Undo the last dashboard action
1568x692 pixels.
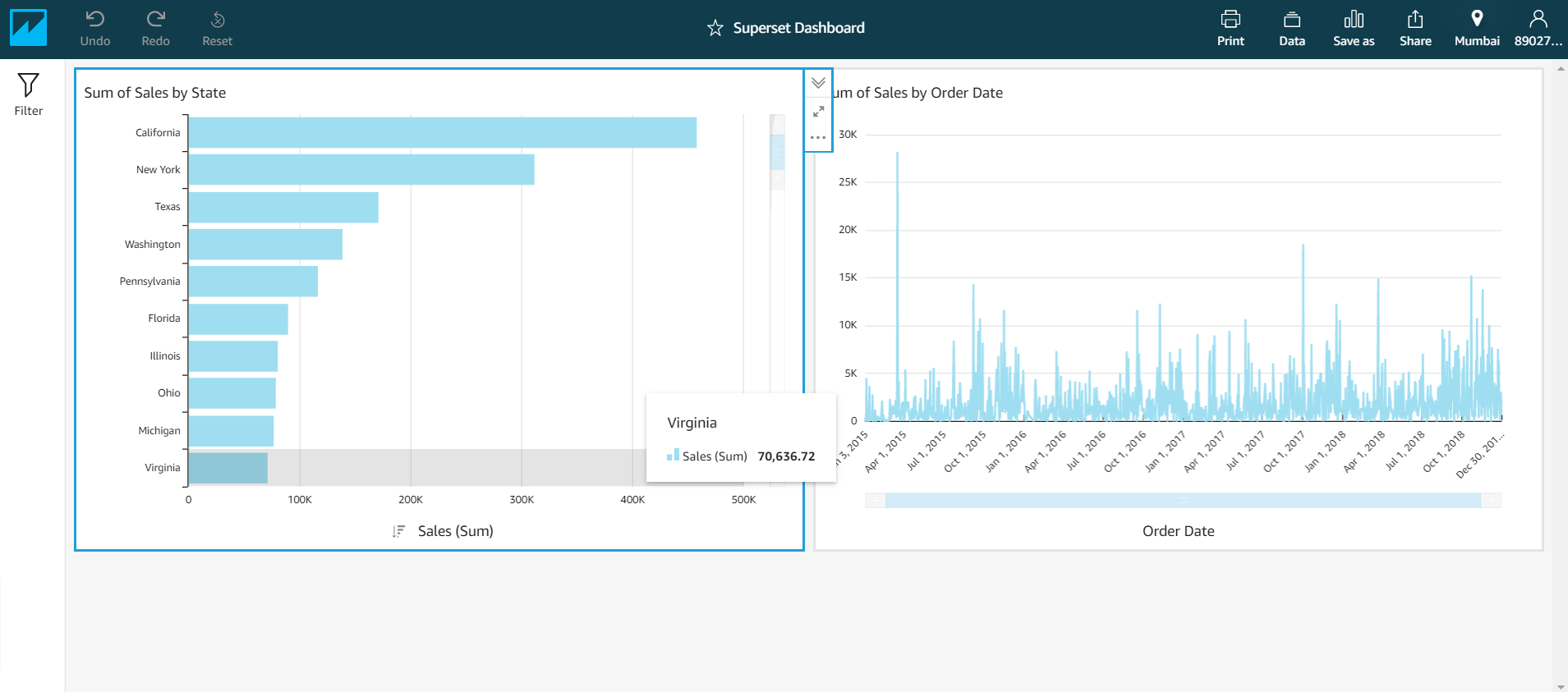pos(95,28)
